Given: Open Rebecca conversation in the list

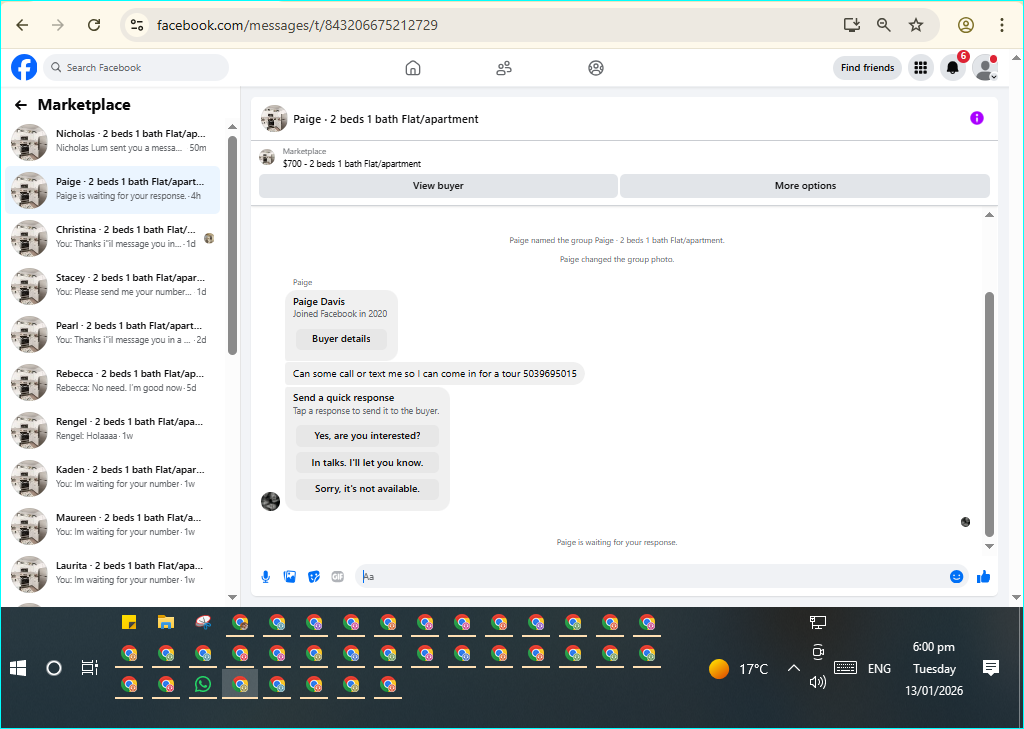Looking at the screenshot, I should (x=113, y=382).
